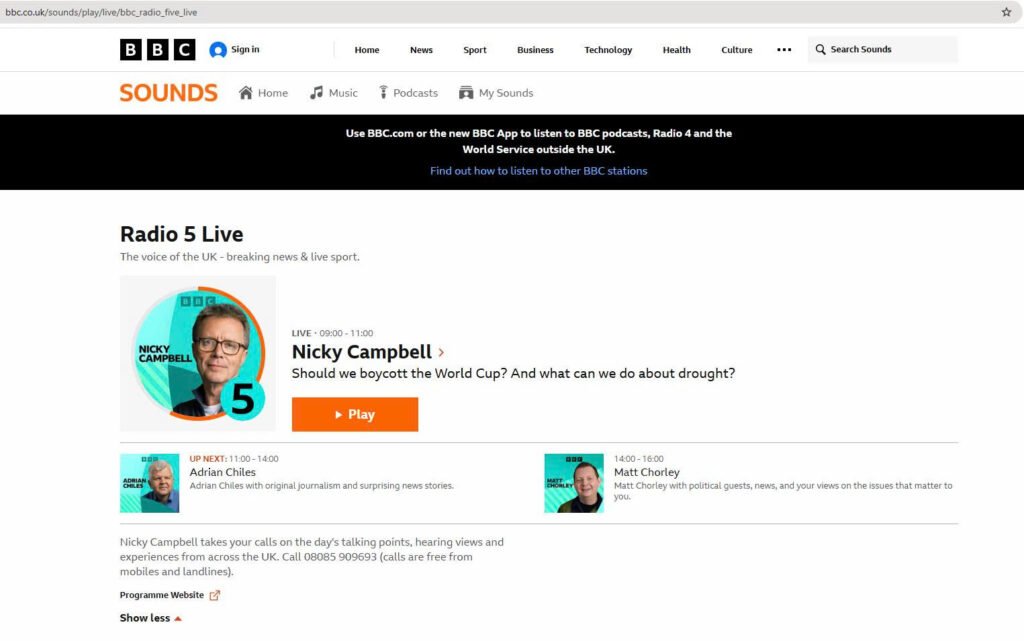
Task: Click Adrian Chiles thumbnail image
Action: pyautogui.click(x=150, y=483)
